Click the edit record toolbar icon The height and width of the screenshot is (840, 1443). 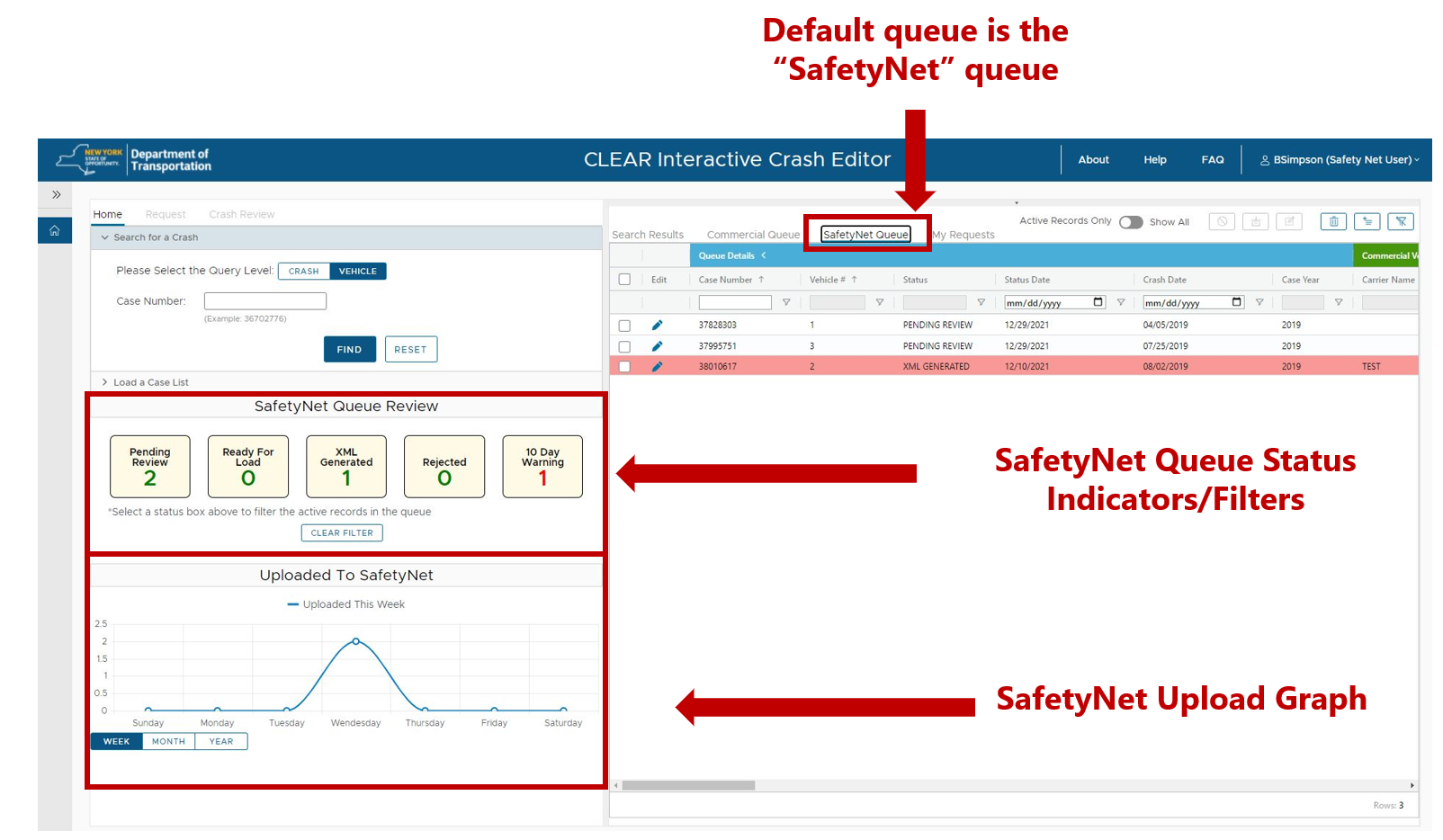pos(1289,221)
